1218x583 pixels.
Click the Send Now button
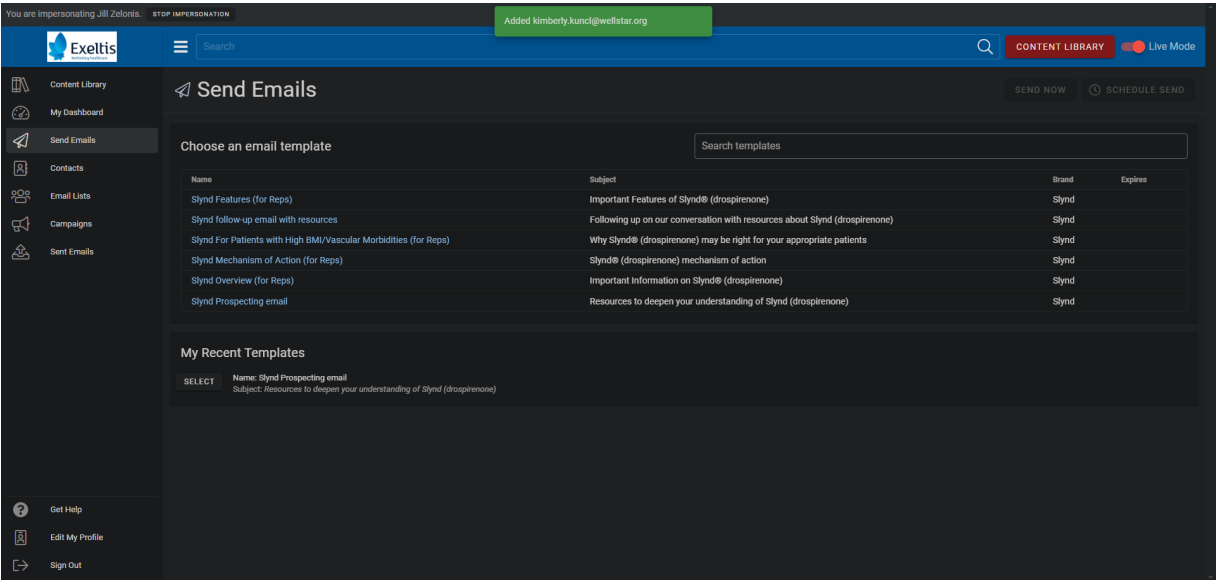click(1040, 90)
